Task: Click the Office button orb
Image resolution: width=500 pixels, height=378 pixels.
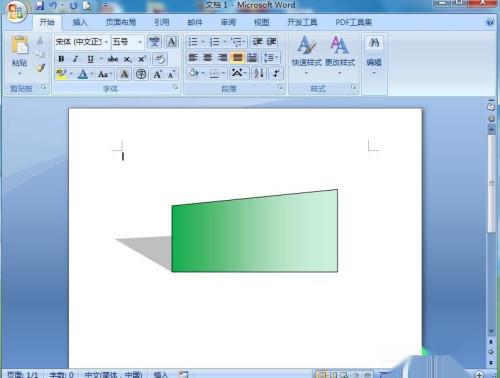Action: [x=15, y=11]
